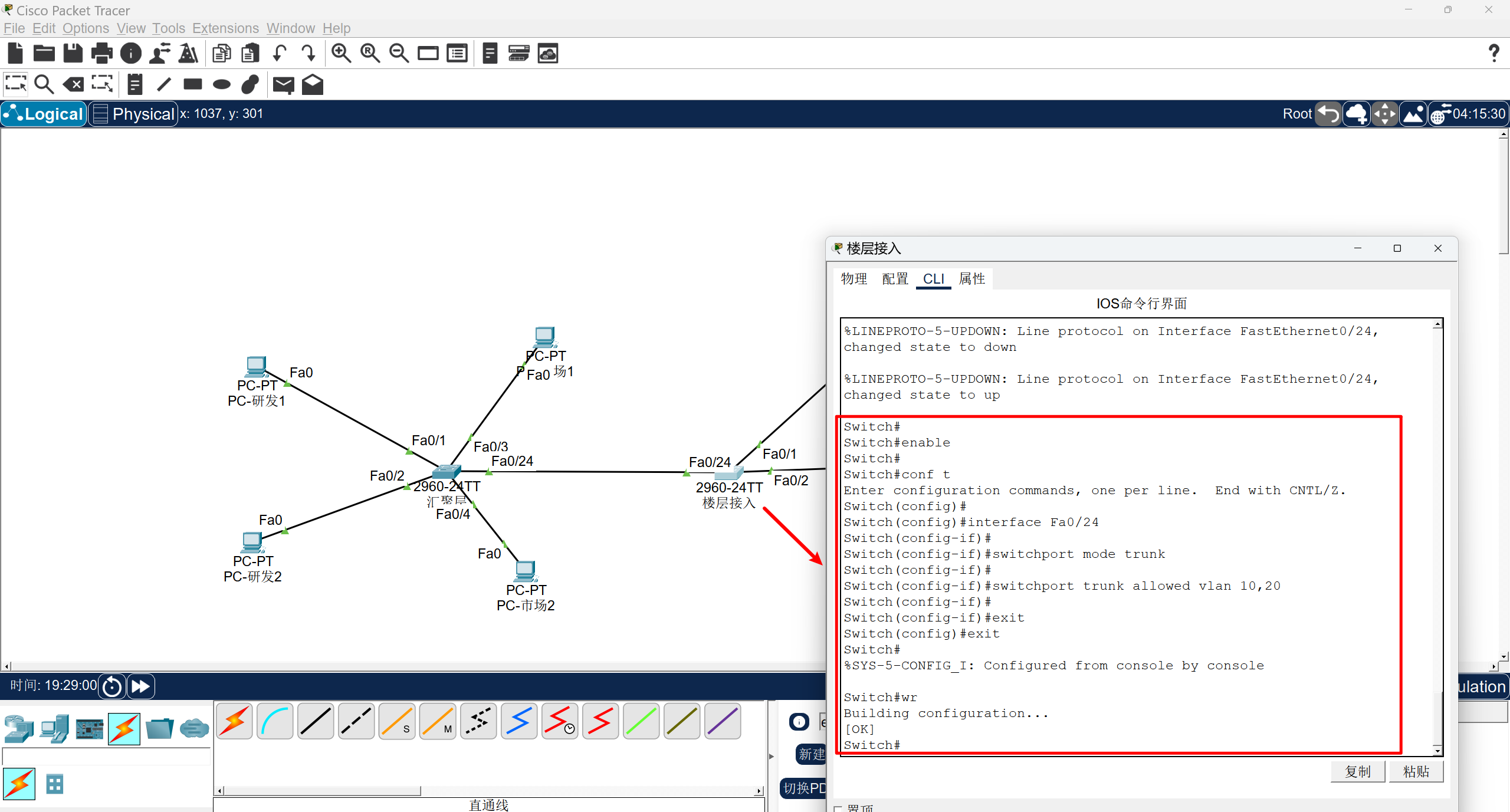Select the Components category
Viewport: 1510px width, 812px height.
coord(90,729)
